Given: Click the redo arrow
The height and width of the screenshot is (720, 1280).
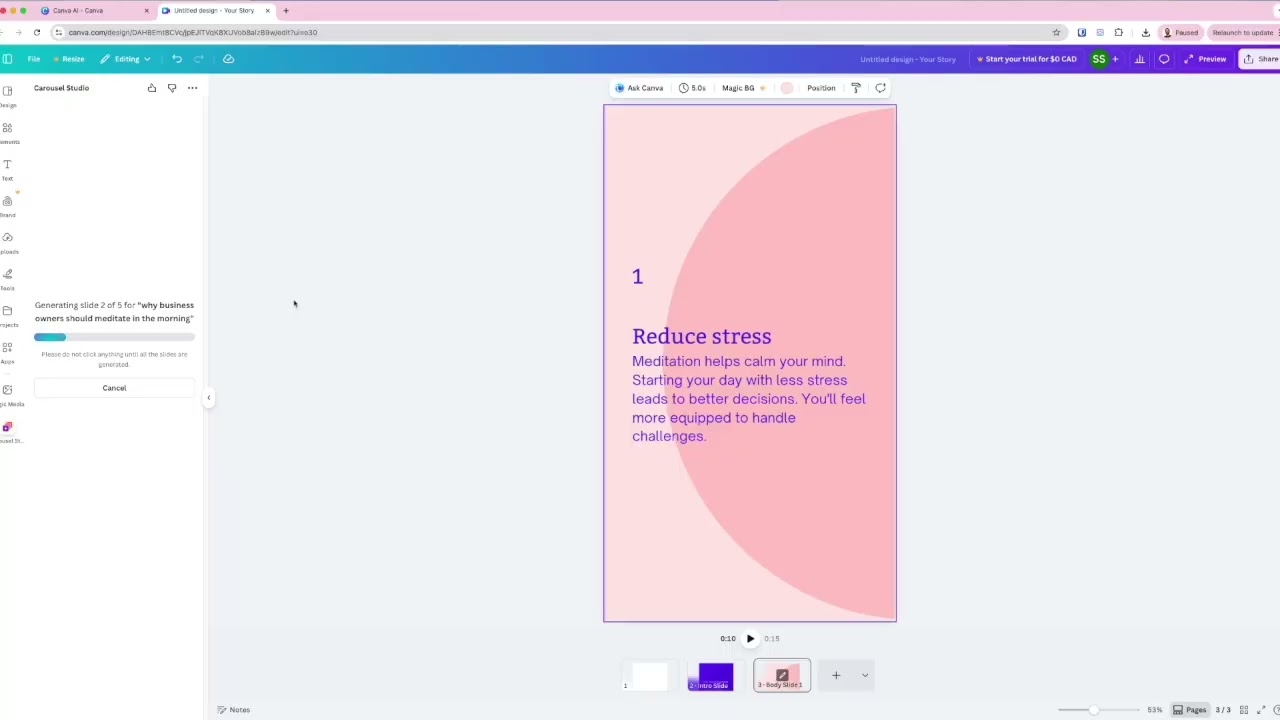Looking at the screenshot, I should (198, 59).
